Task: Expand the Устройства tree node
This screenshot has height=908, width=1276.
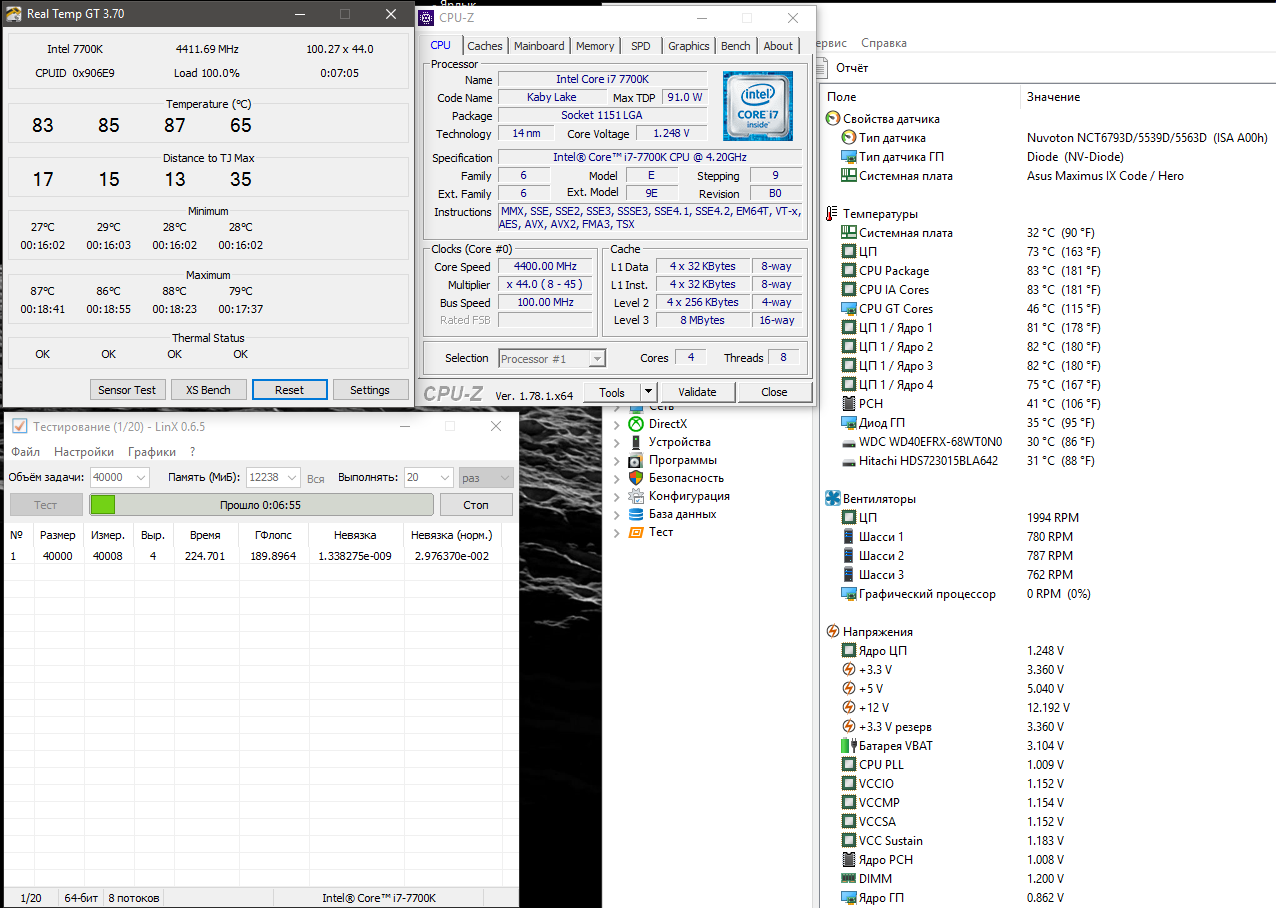Action: point(617,442)
